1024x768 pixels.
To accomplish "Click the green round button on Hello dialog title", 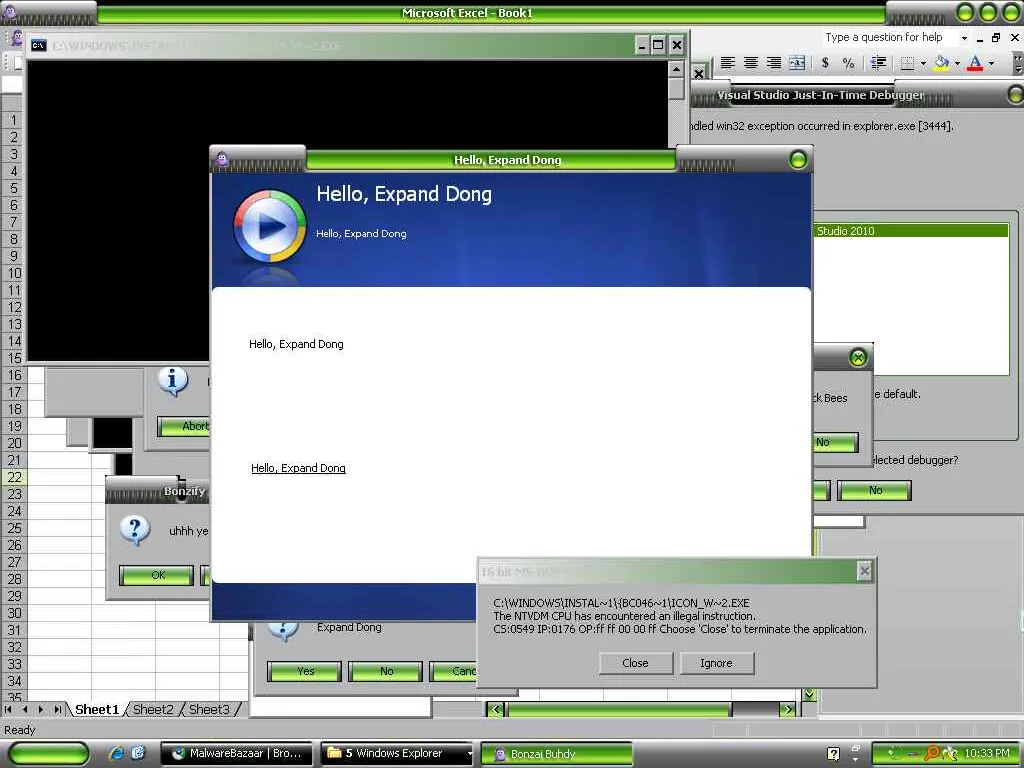I will pos(797,159).
